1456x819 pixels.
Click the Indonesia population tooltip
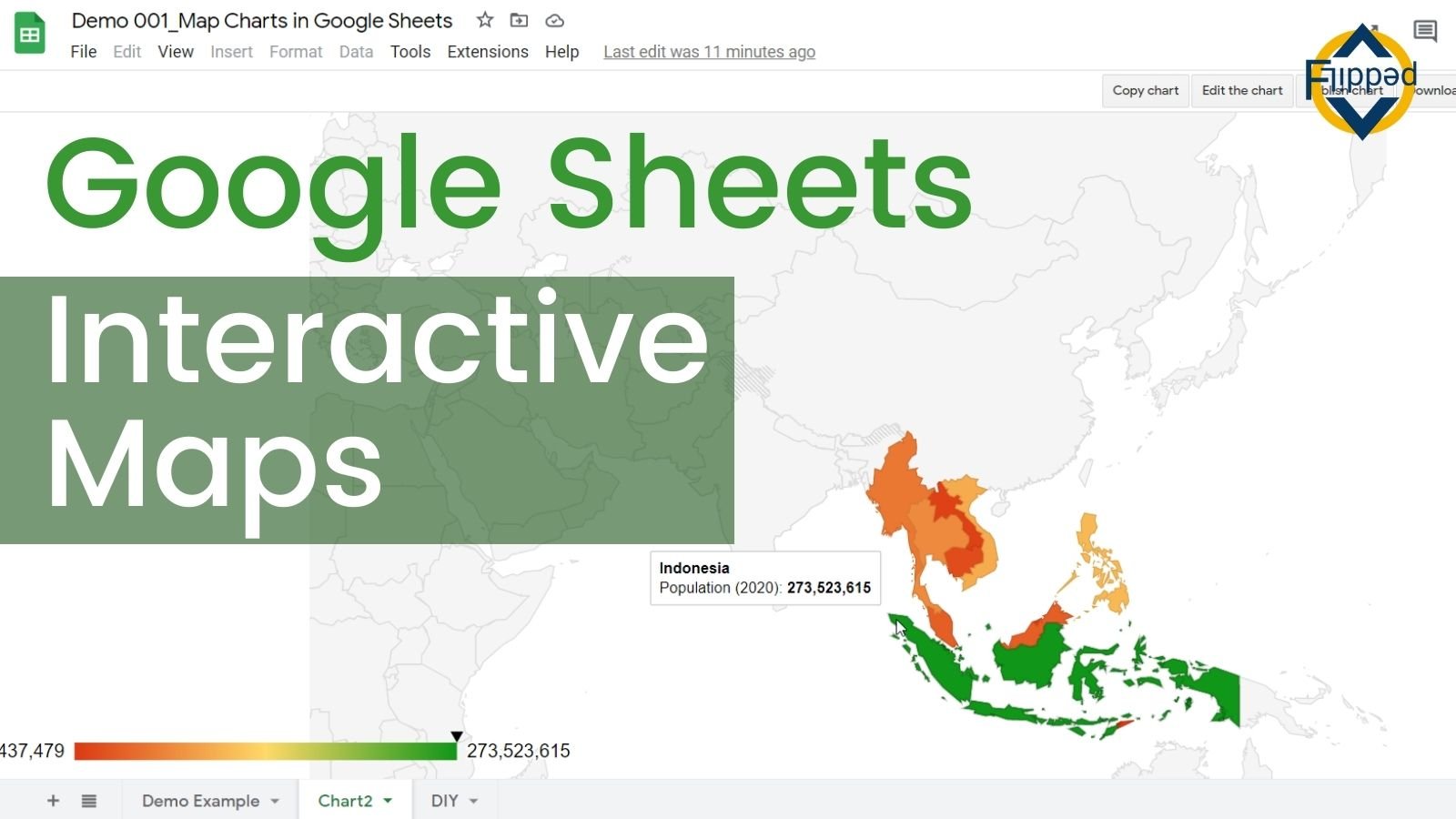765,578
